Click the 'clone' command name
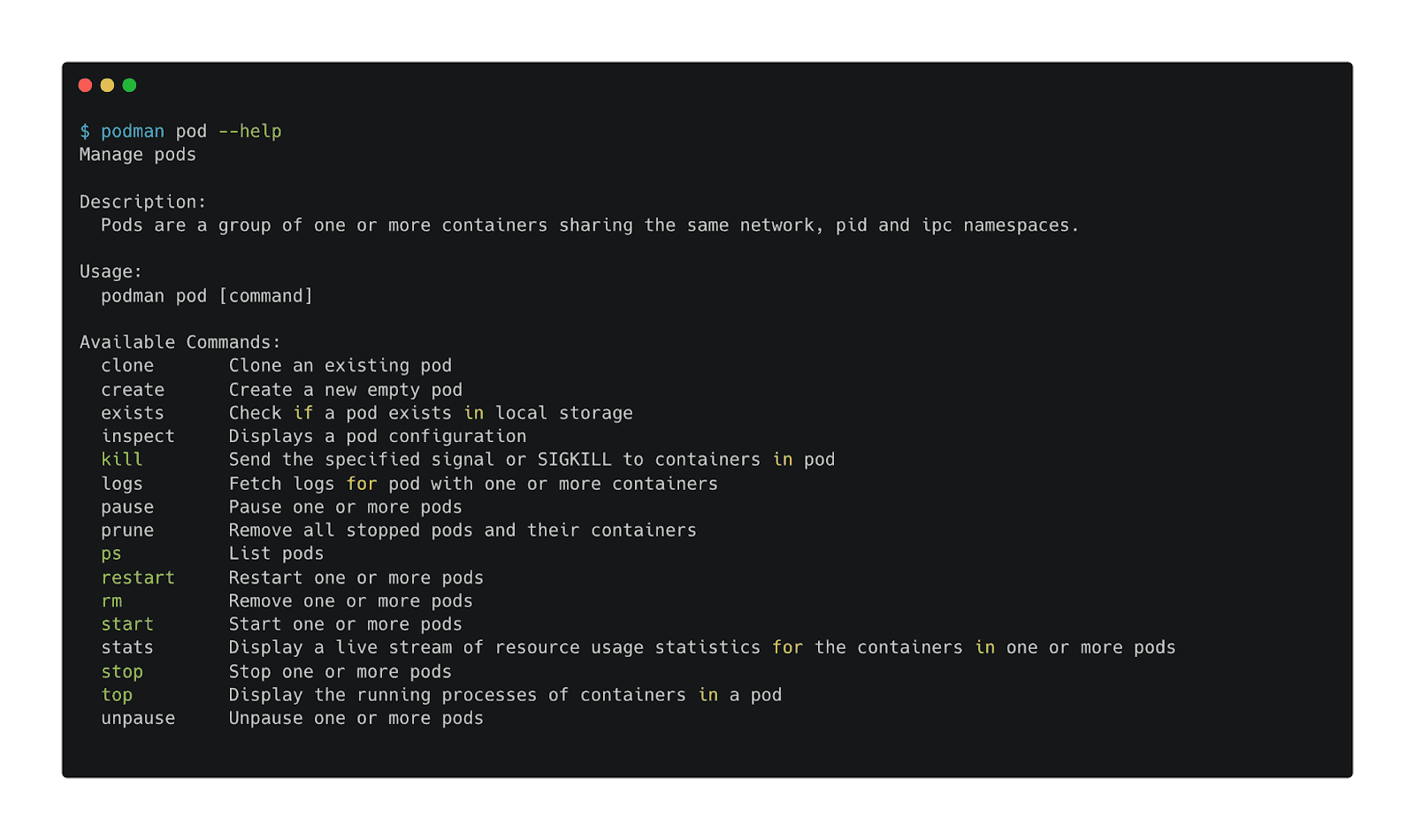The width and height of the screenshot is (1415, 840). click(127, 366)
